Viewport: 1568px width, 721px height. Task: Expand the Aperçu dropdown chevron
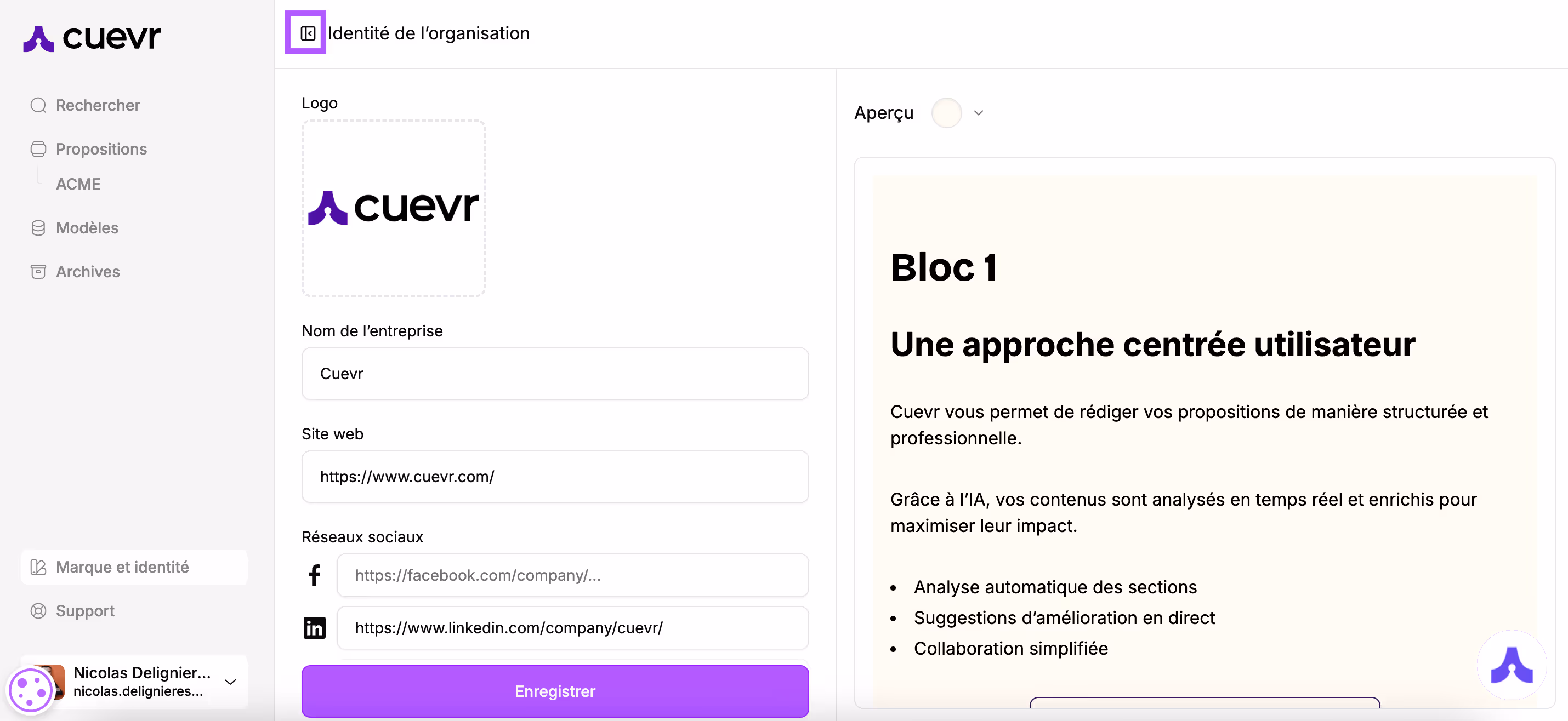click(979, 112)
